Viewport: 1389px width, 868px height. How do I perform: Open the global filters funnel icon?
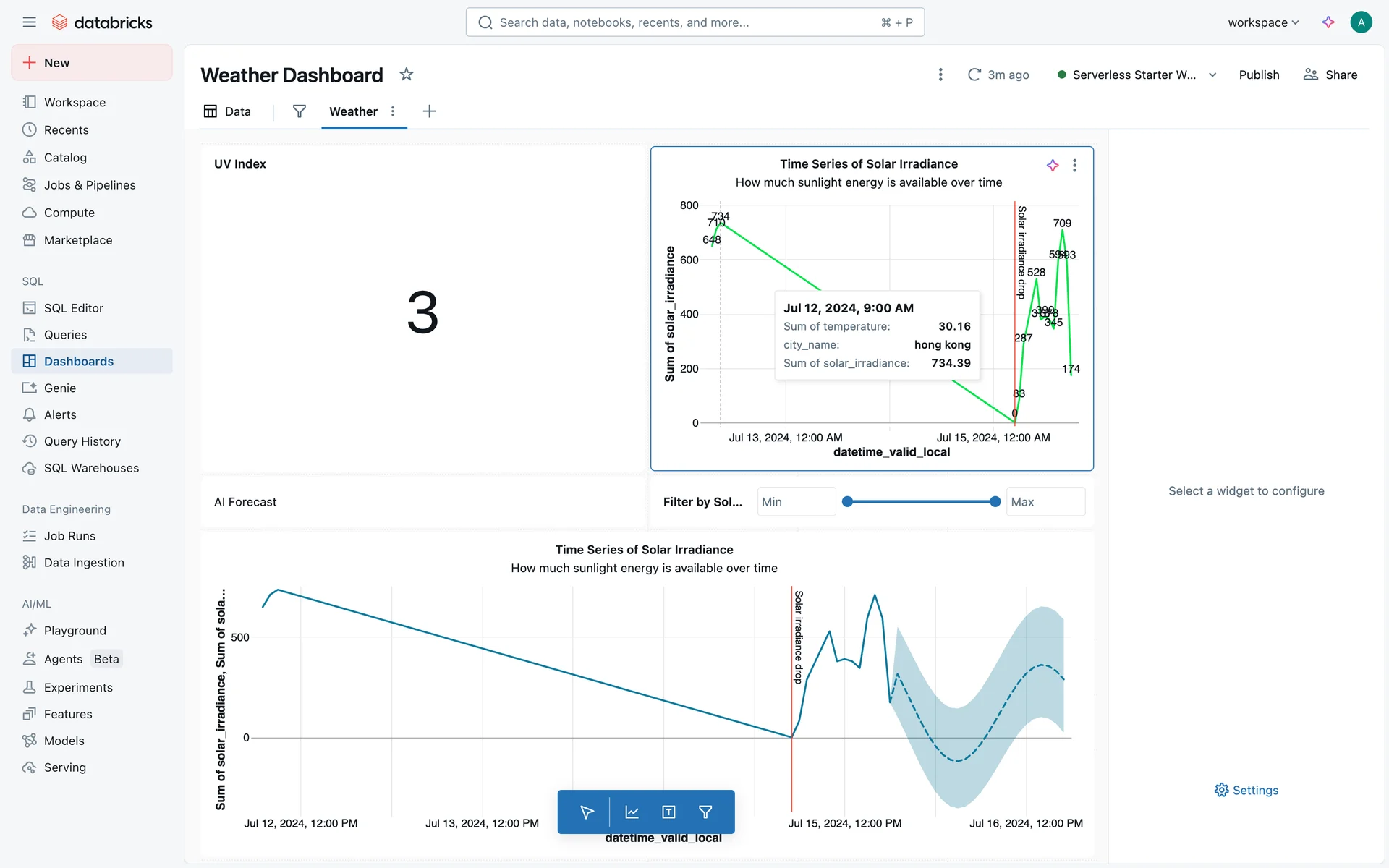pyautogui.click(x=299, y=111)
